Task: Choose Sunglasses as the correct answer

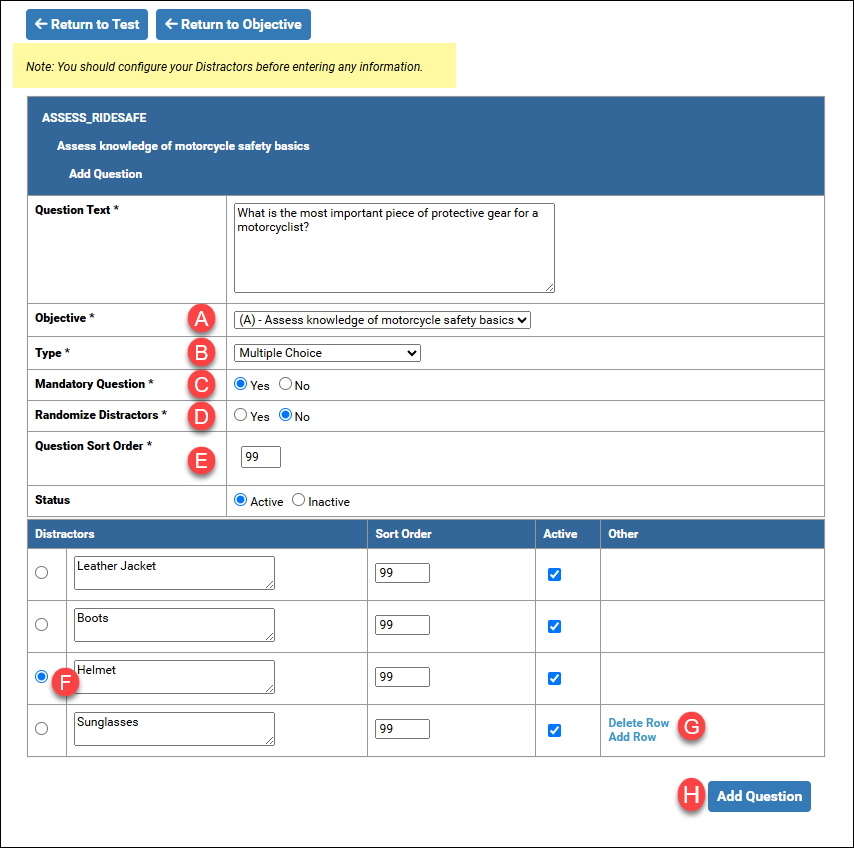Action: pyautogui.click(x=41, y=729)
